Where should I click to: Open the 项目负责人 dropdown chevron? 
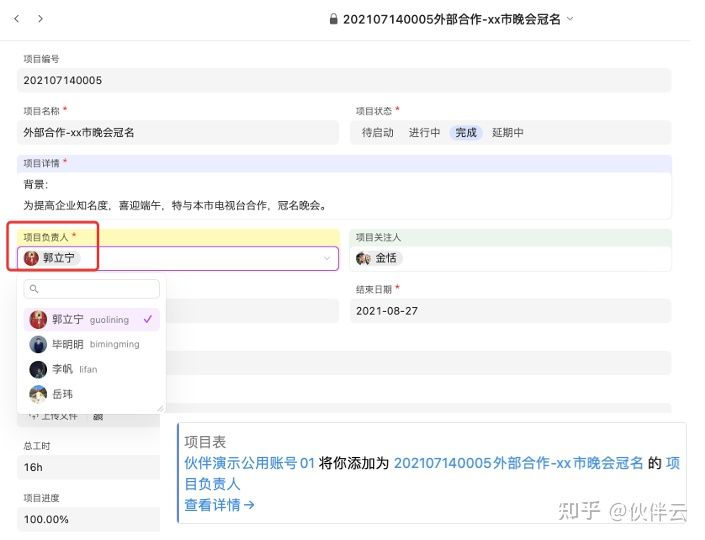pos(327,259)
